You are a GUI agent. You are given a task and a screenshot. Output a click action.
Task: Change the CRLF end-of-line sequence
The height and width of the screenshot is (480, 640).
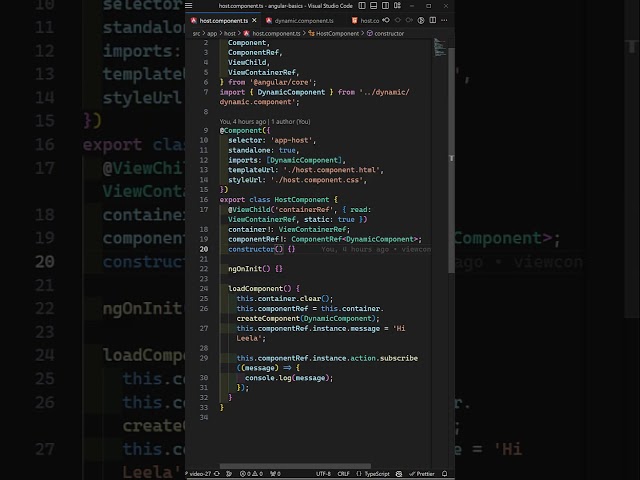[x=343, y=474]
